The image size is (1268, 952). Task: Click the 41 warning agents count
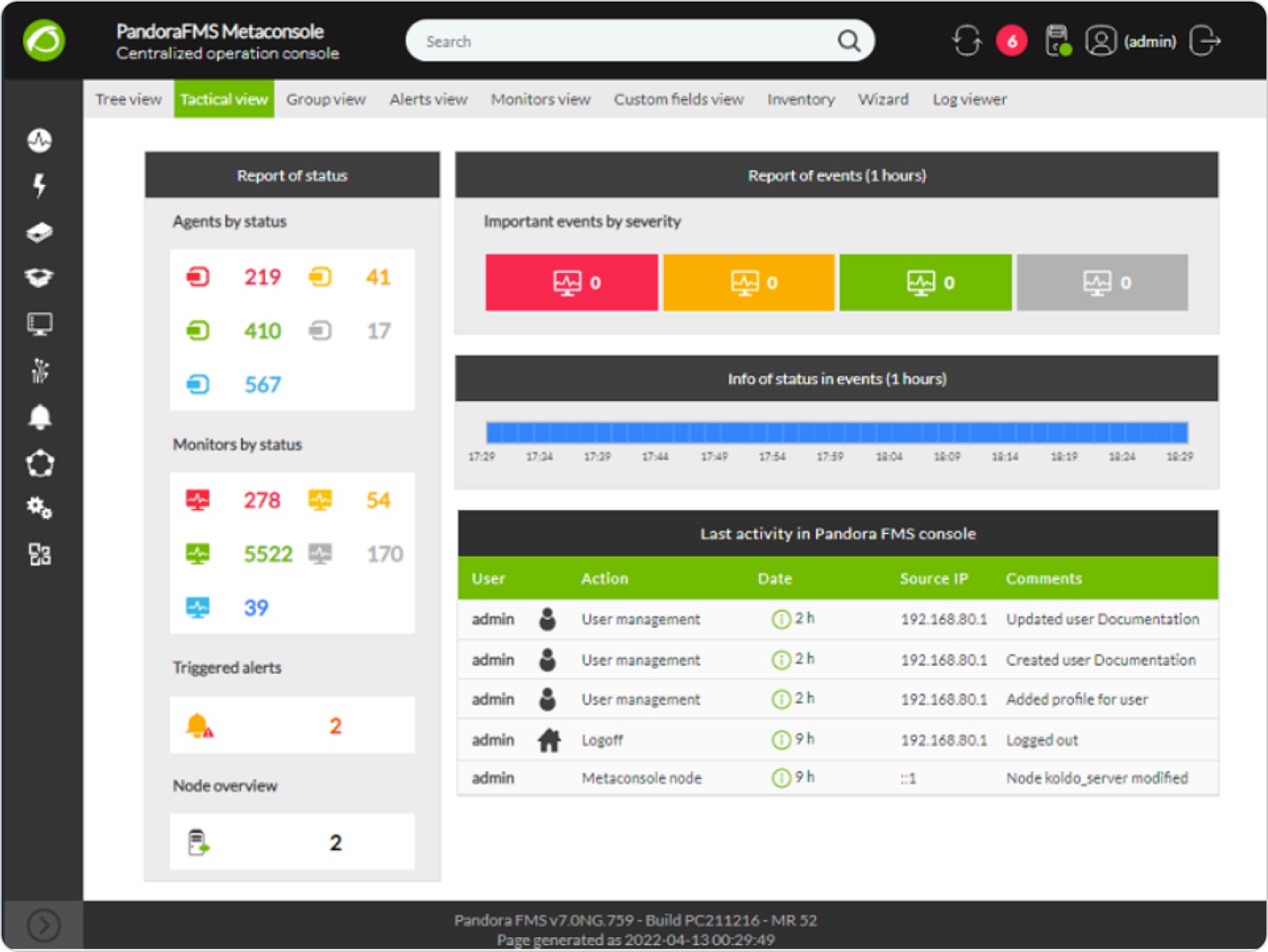[378, 277]
